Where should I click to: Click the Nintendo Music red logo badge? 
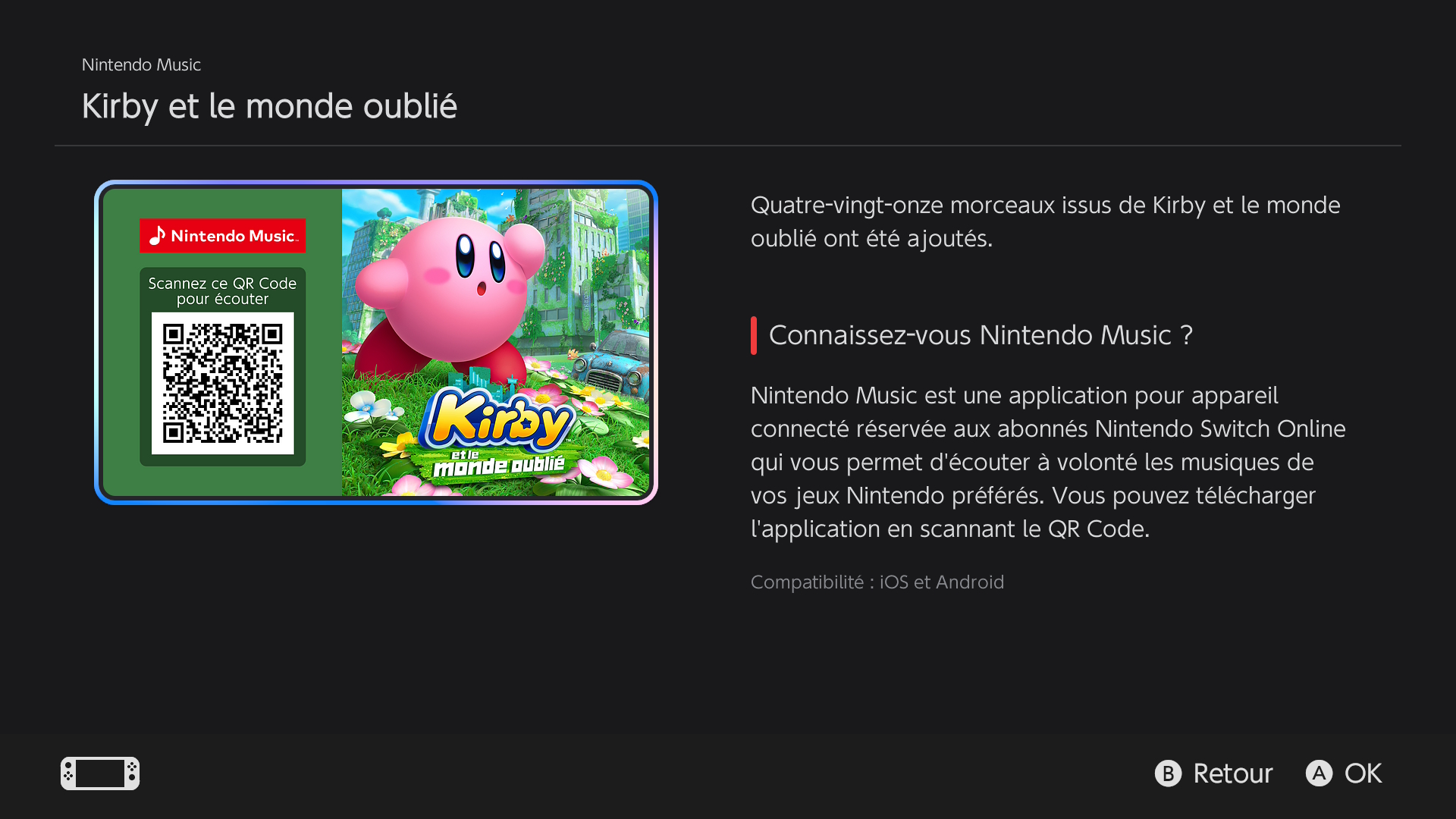222,236
